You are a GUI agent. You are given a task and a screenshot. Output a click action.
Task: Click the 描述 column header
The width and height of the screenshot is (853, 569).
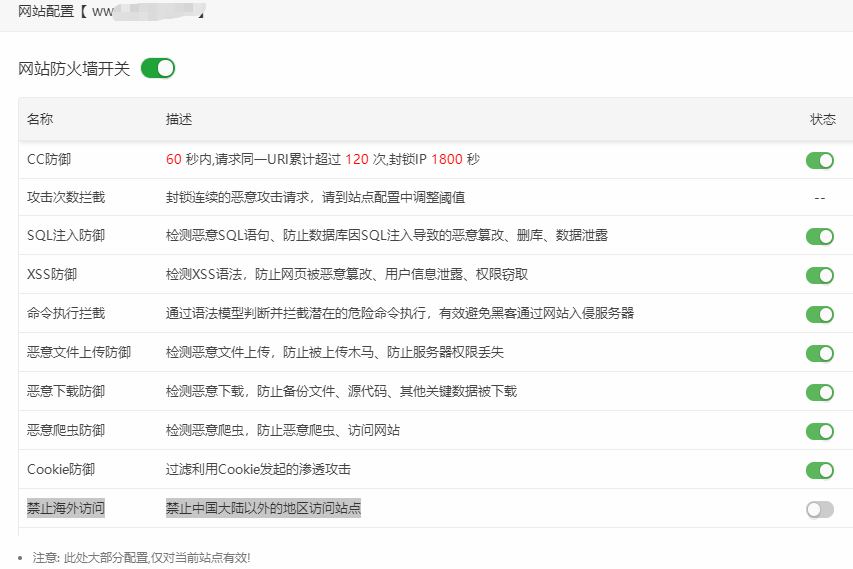pos(179,119)
